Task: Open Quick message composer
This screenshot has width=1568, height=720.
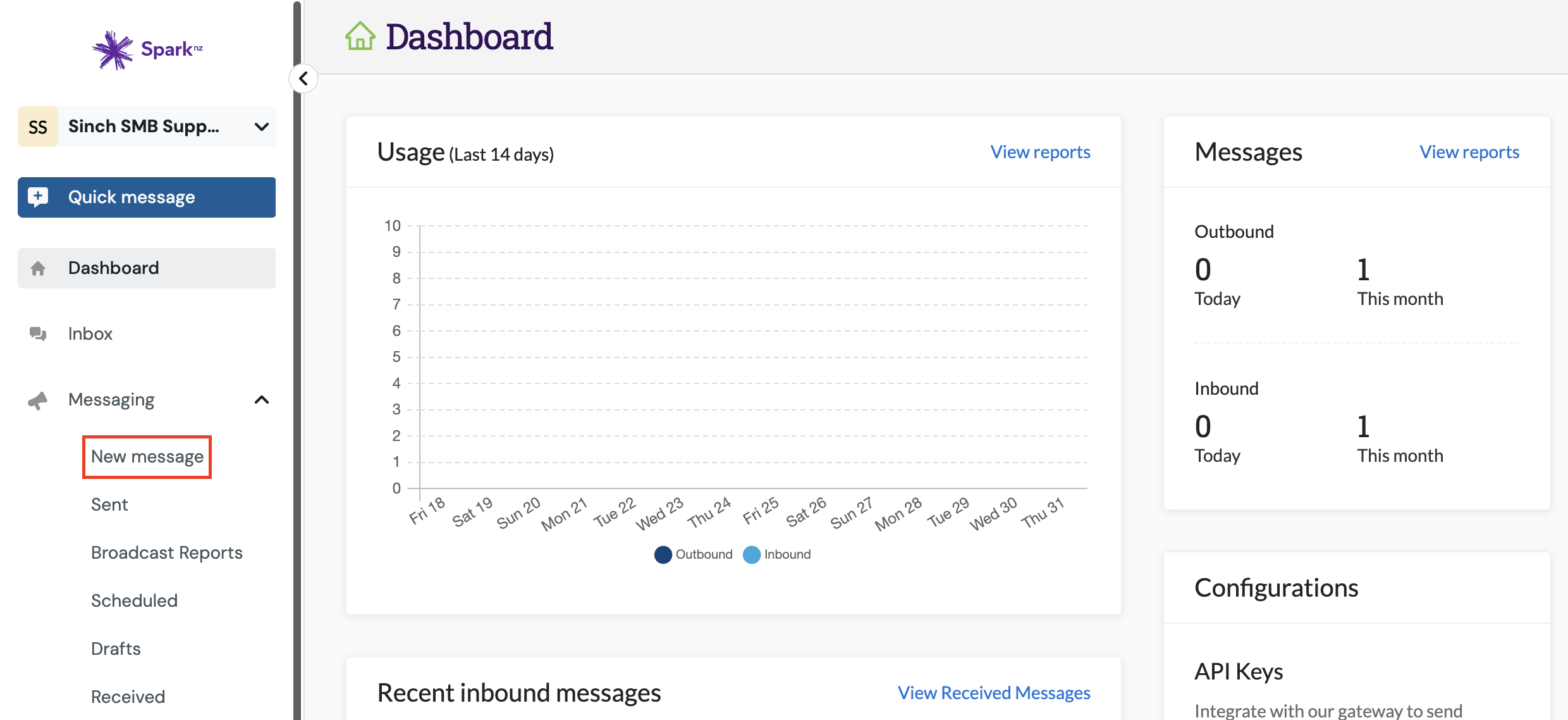Action: (147, 197)
